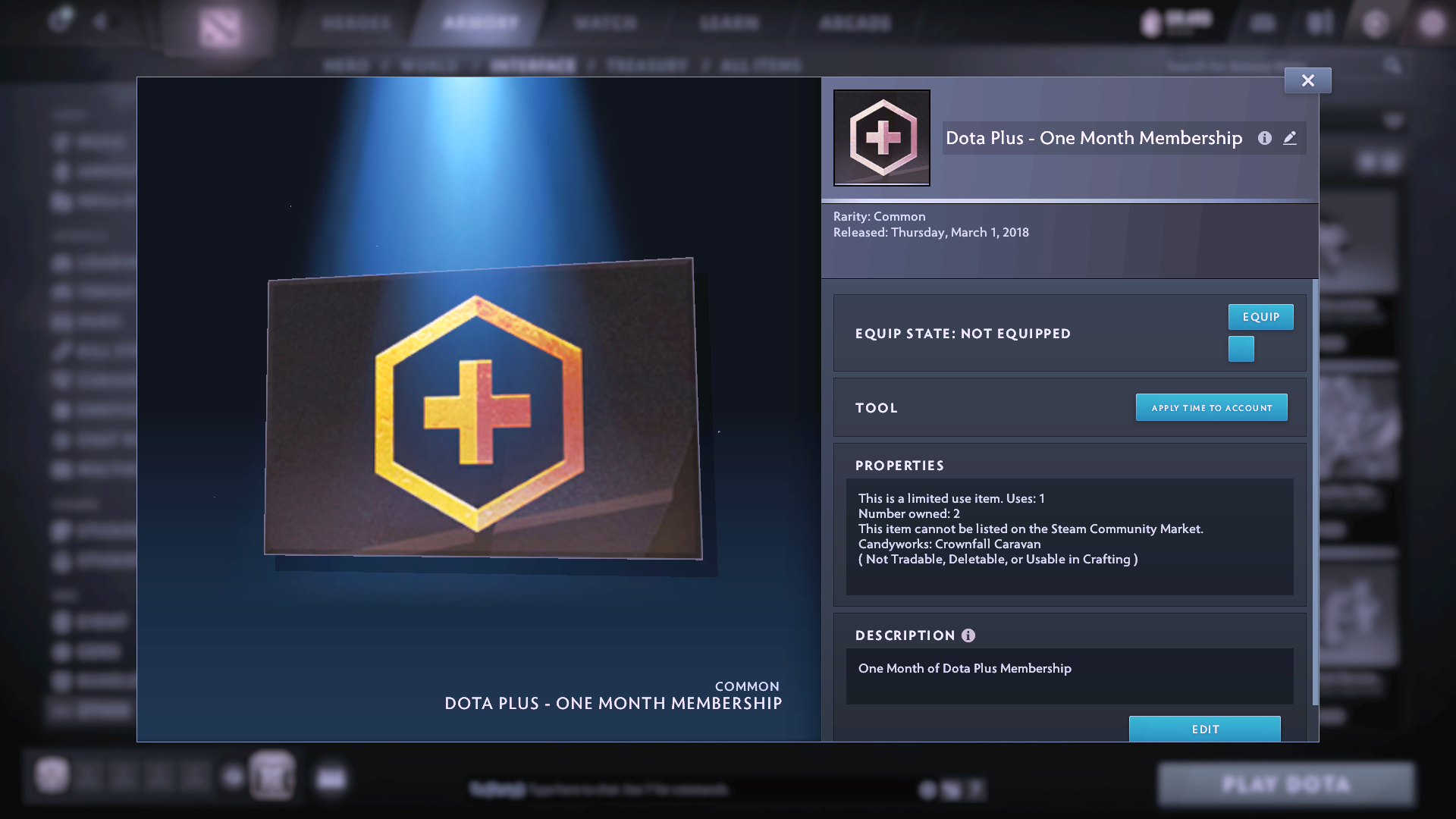1456x819 pixels.
Task: Click the armory search magnifier icon
Action: [x=1392, y=65]
